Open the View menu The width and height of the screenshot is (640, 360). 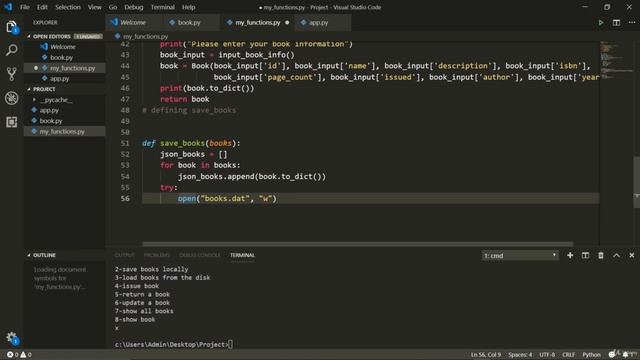pos(95,7)
